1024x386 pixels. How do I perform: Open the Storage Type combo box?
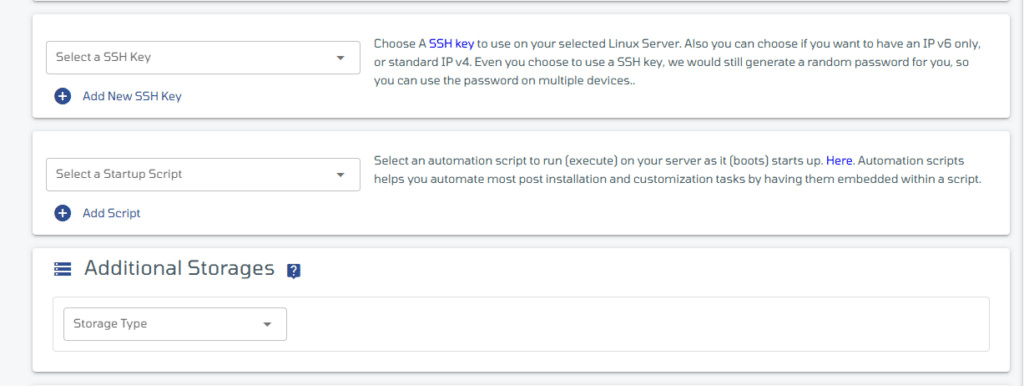click(175, 324)
